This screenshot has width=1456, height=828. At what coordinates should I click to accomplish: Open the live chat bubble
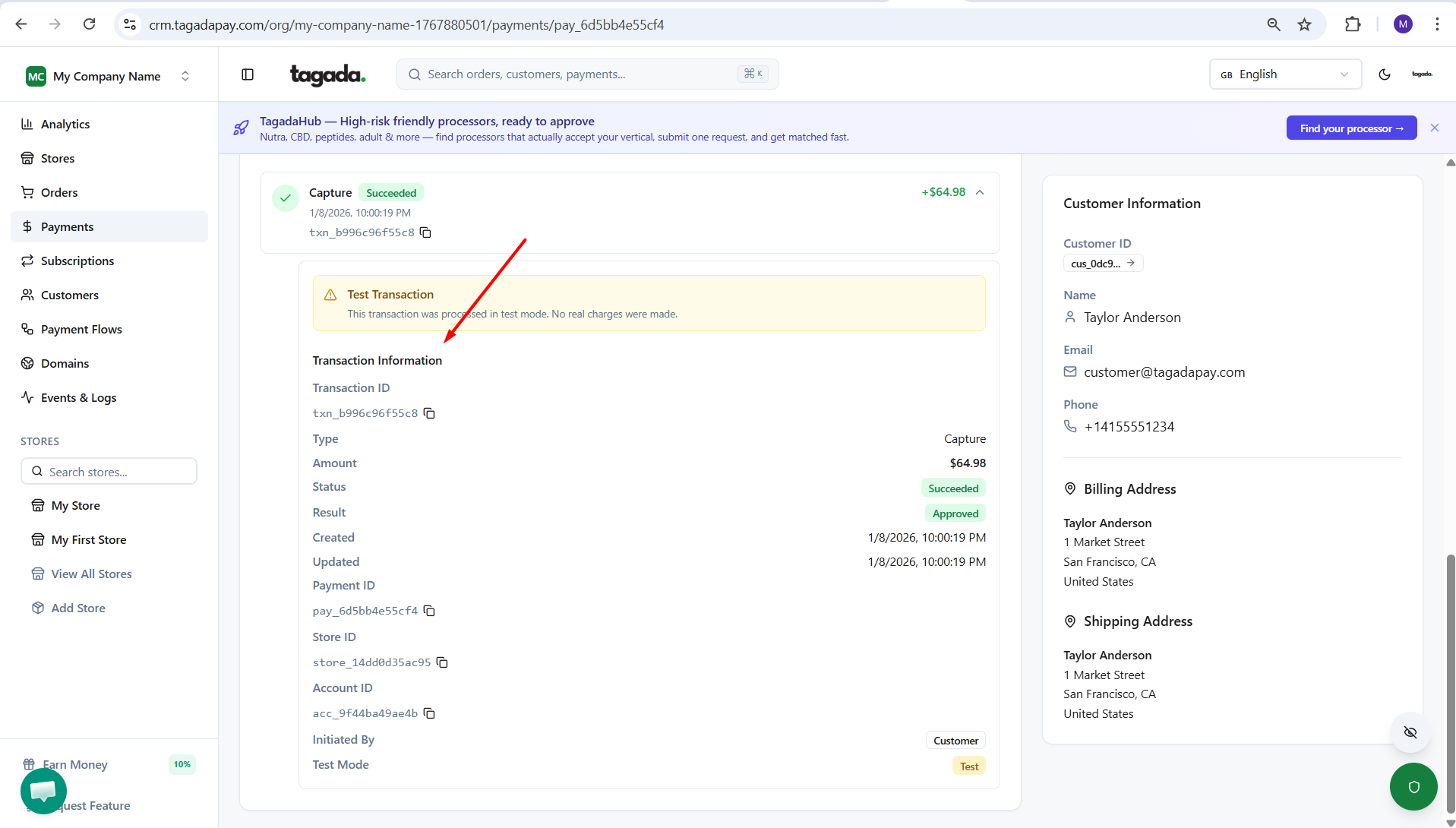point(43,790)
